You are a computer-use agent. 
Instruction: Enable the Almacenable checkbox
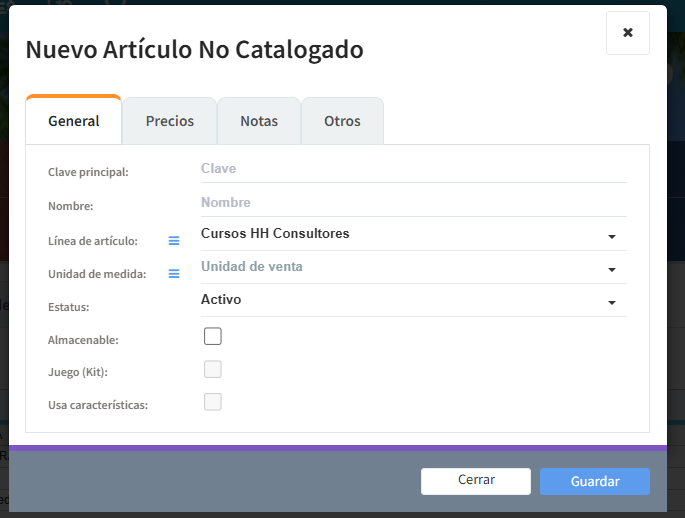(212, 336)
